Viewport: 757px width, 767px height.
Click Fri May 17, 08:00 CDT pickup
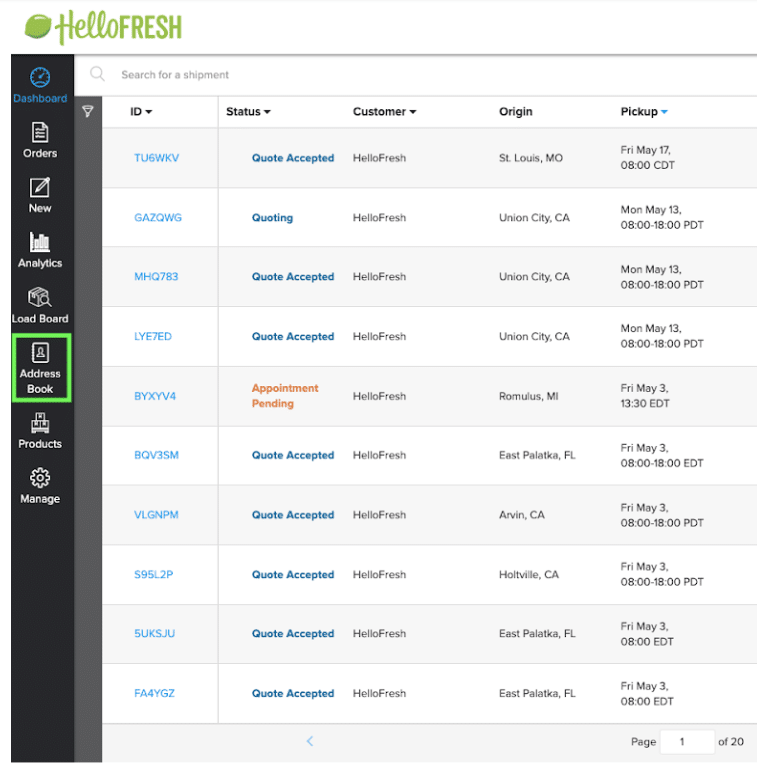coord(647,158)
